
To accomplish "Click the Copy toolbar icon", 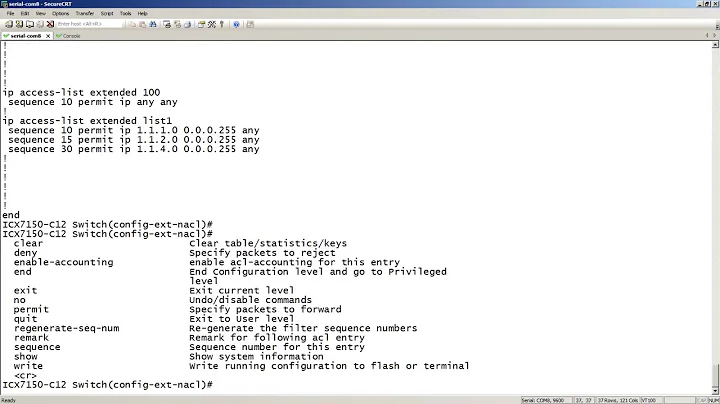I will point(132,24).
